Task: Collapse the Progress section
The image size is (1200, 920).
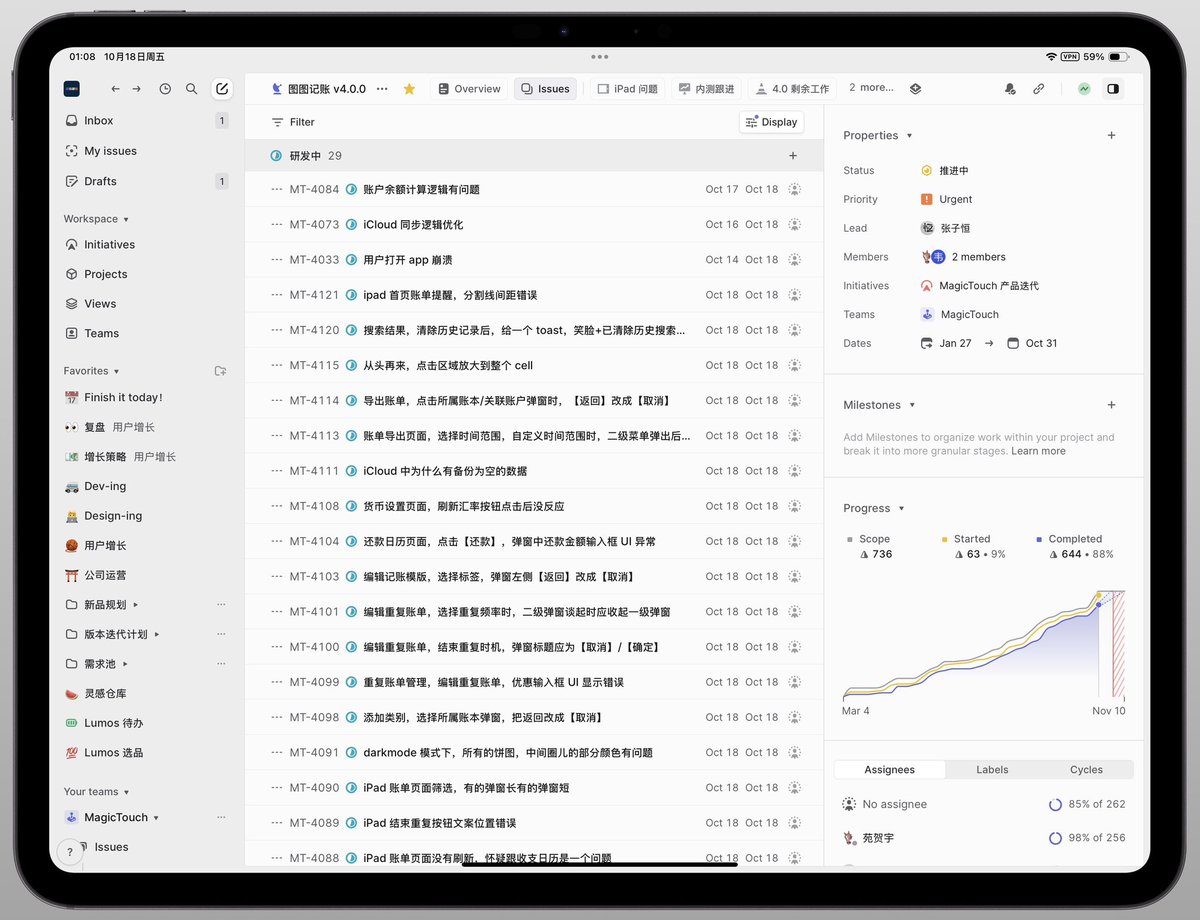Action: tap(873, 508)
